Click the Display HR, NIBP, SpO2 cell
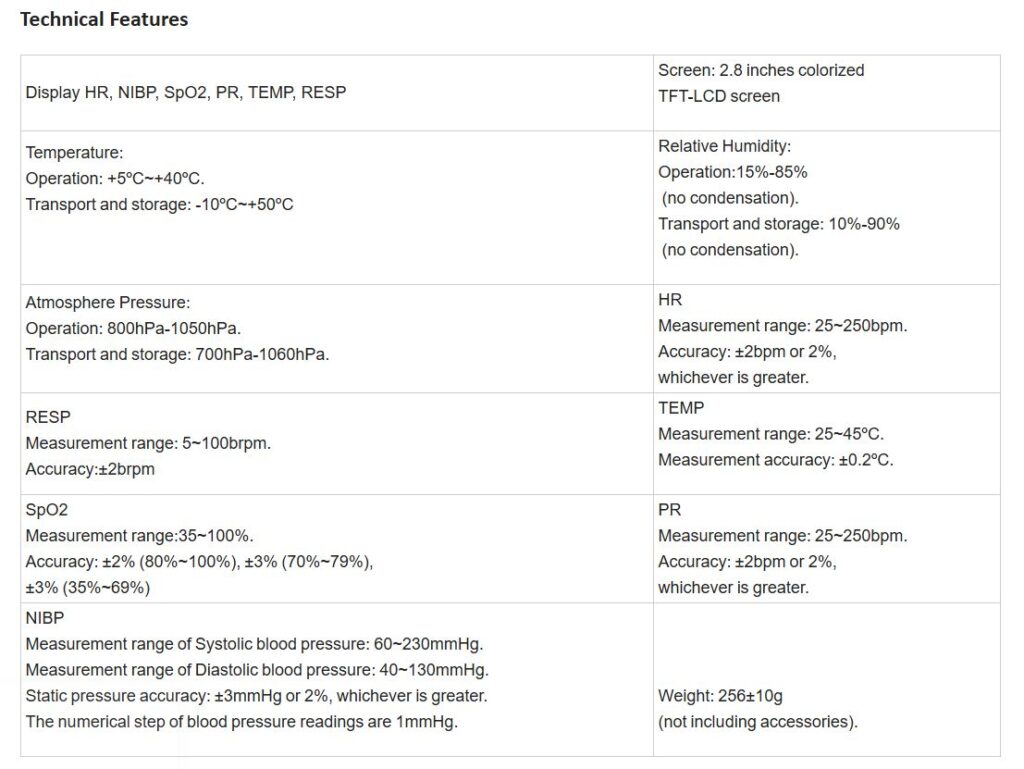 pyautogui.click(x=186, y=92)
